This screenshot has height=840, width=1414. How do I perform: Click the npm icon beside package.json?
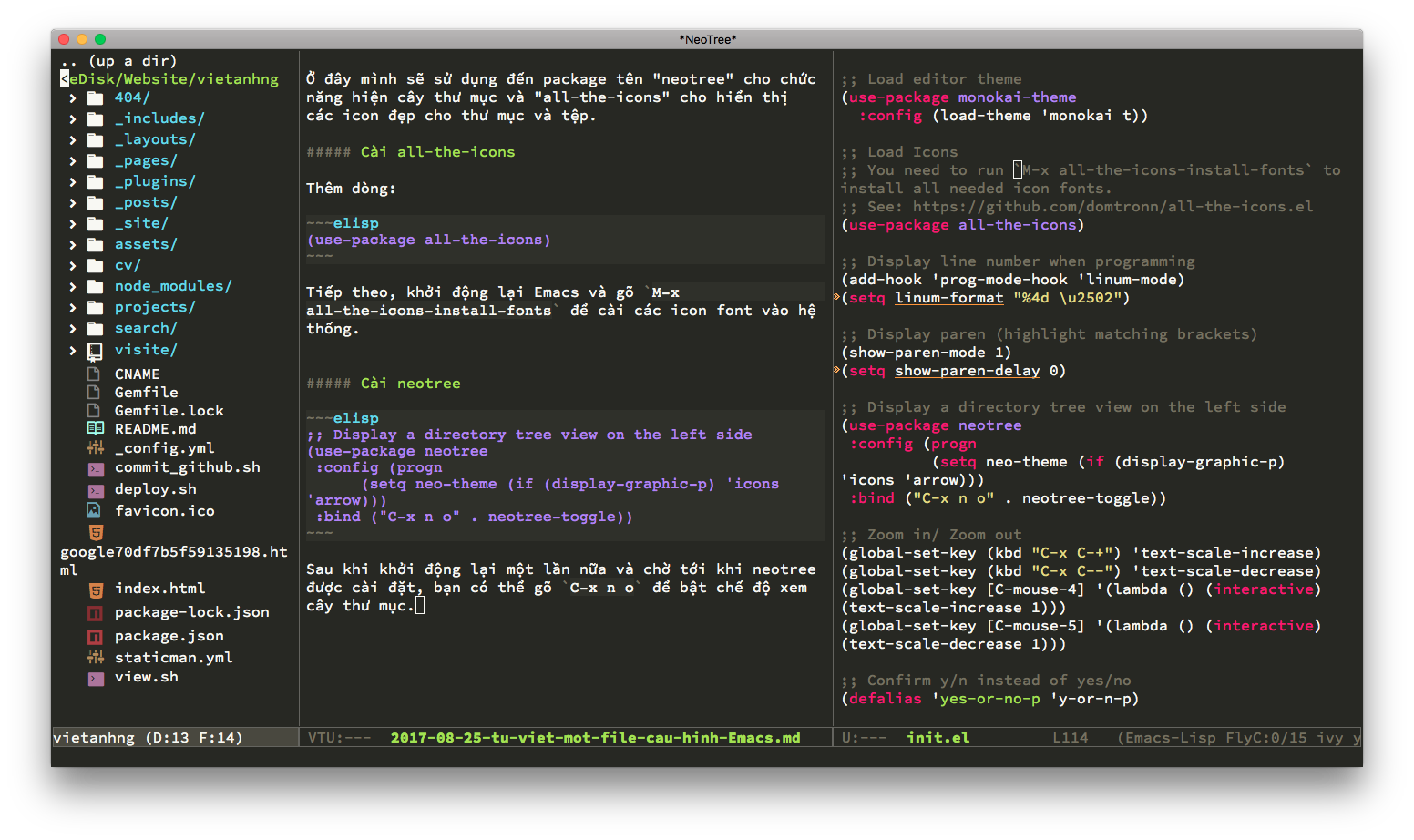[96, 635]
